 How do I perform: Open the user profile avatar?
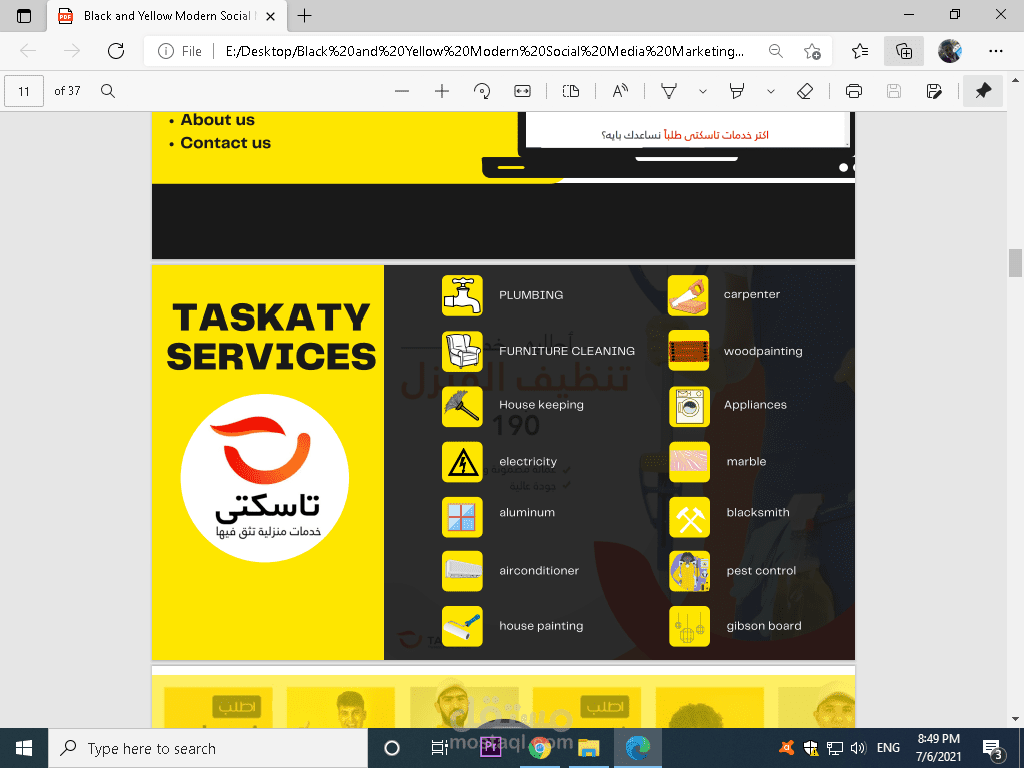point(950,51)
